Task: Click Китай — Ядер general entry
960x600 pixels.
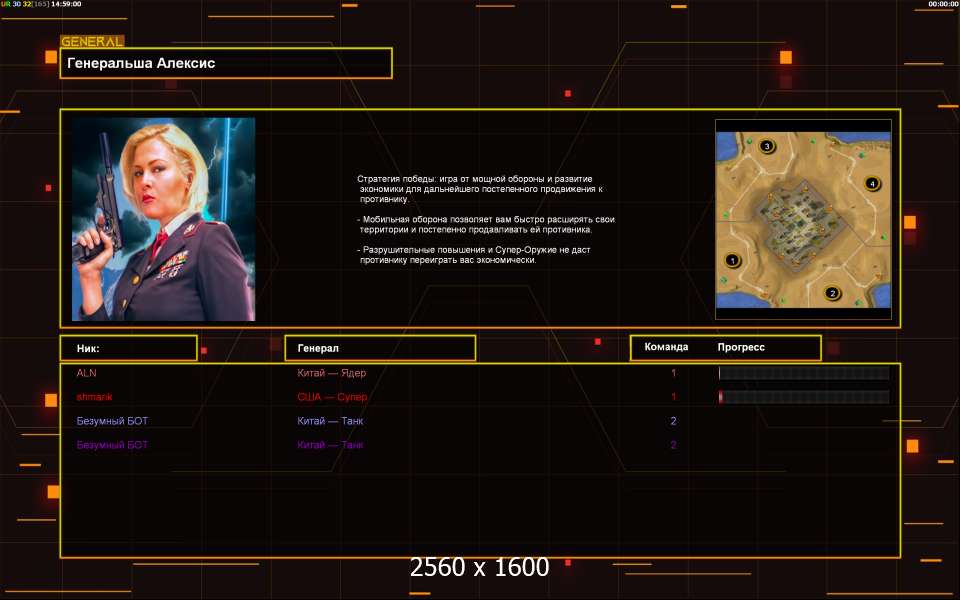Action: coord(331,373)
